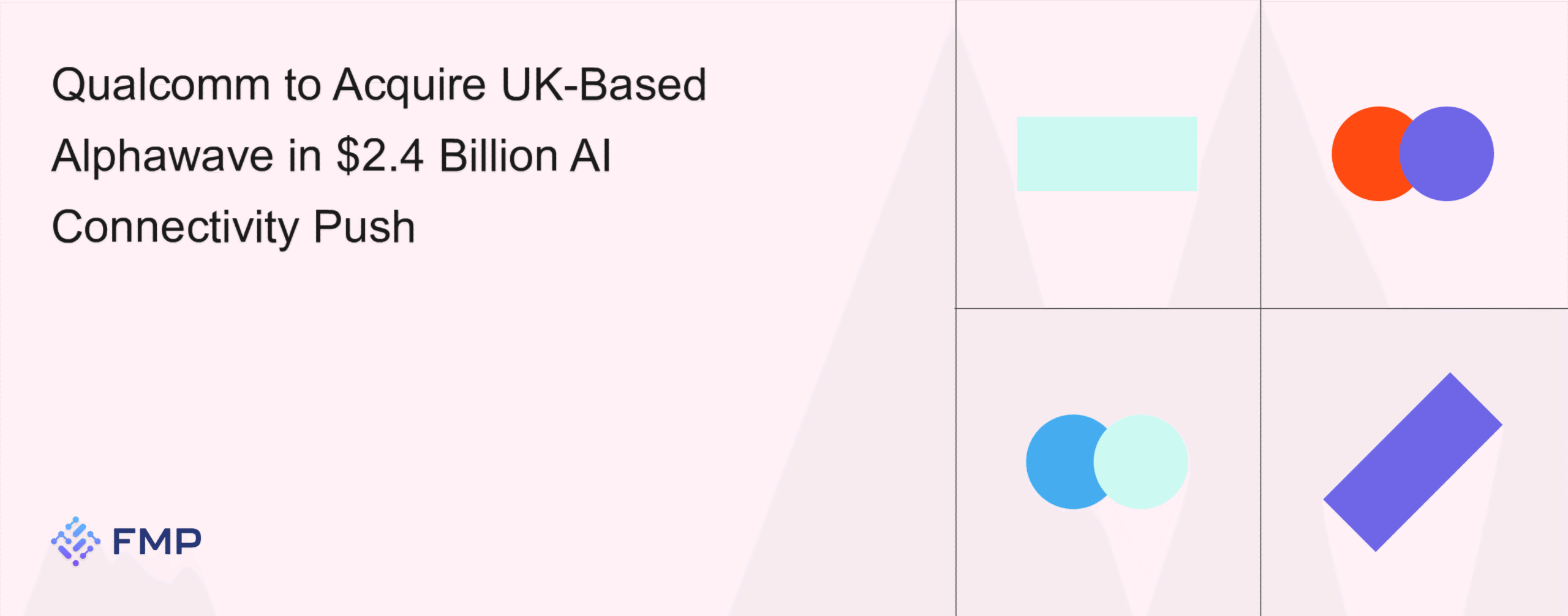Click the word "Qualcomm" in the headline
1568x616 pixels.
[161, 85]
